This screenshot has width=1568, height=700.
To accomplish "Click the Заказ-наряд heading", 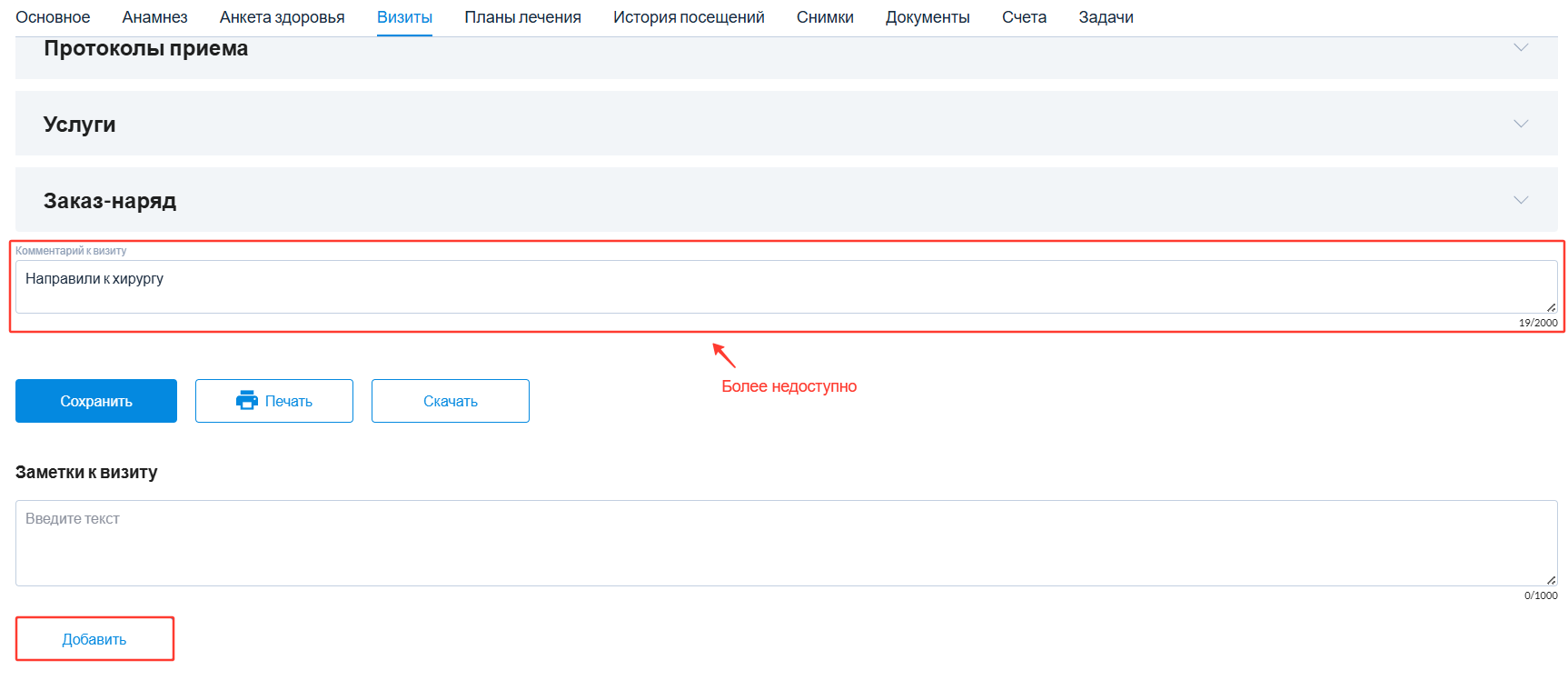I will pos(110,201).
